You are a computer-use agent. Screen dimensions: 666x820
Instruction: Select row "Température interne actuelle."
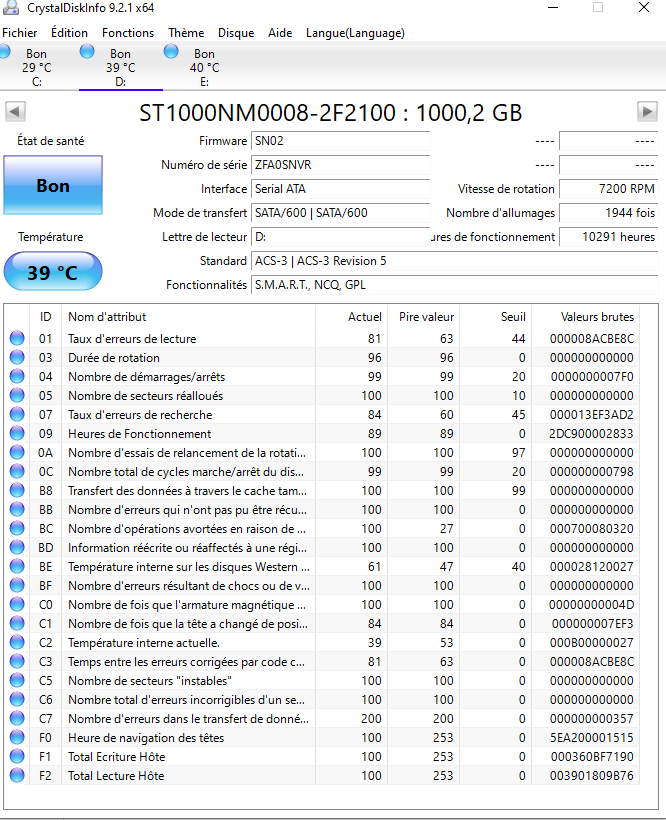tap(322, 643)
